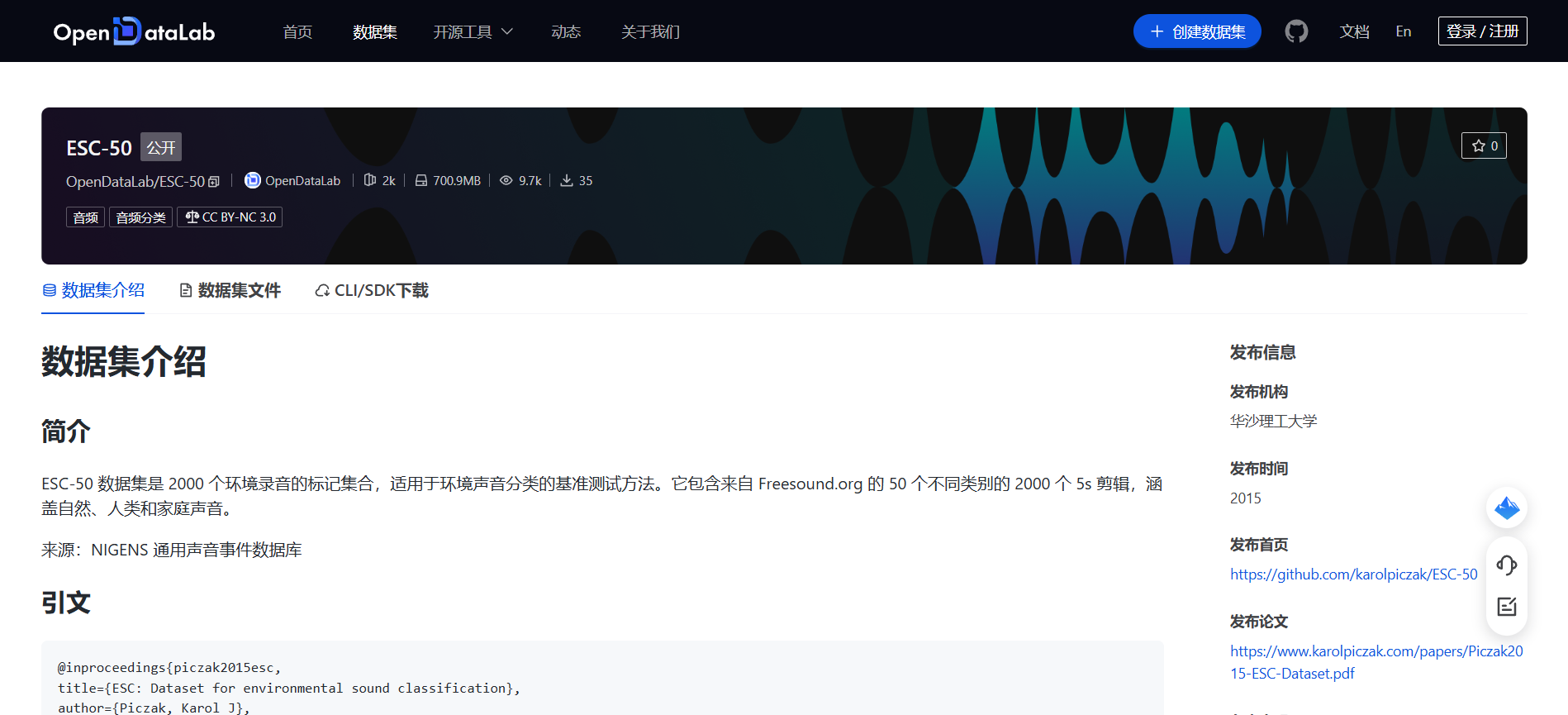This screenshot has height=715, width=1568.
Task: Click the OpenDataLab organization avatar
Action: (x=253, y=180)
